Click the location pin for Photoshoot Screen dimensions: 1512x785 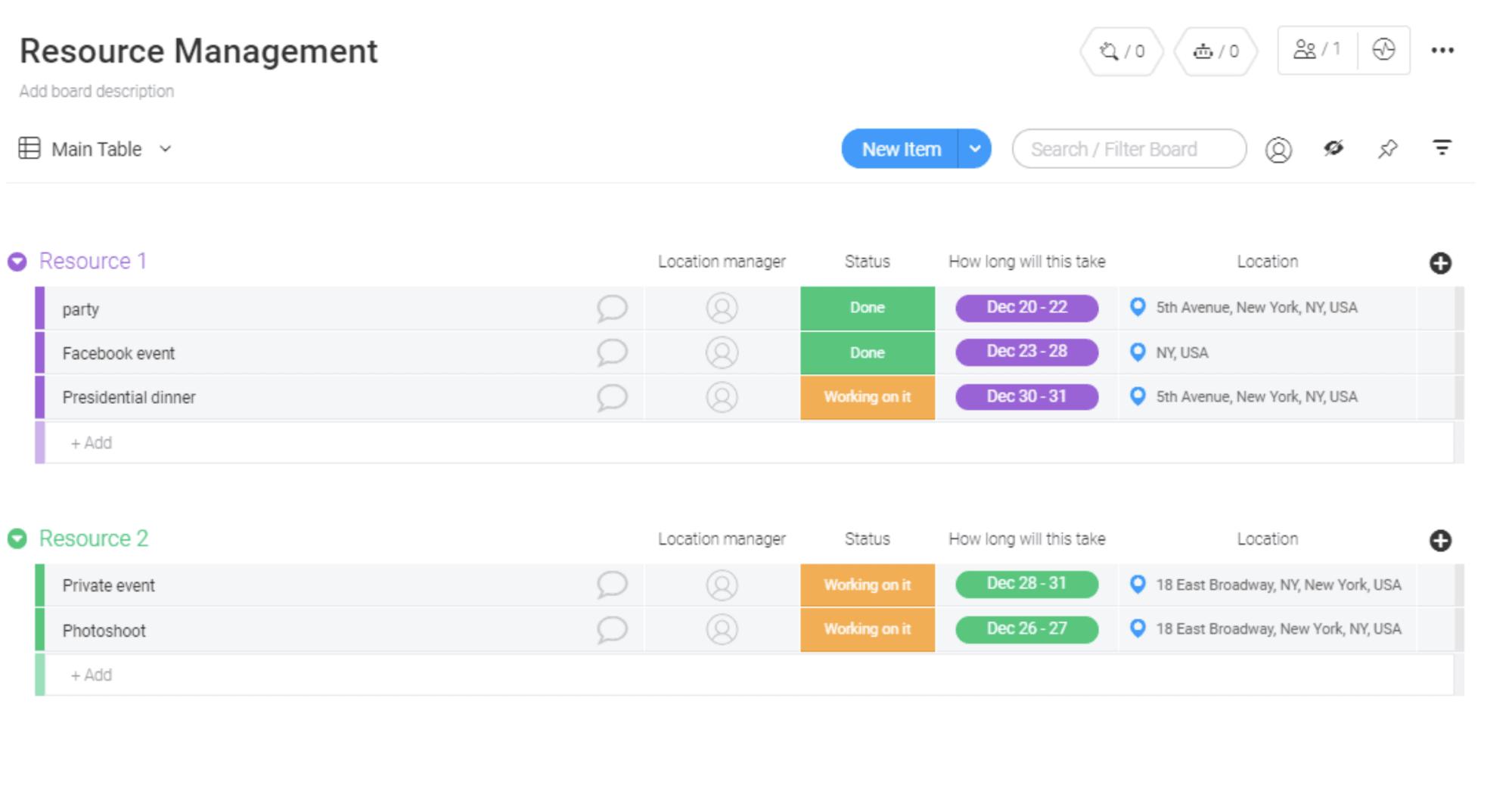[x=1138, y=628]
